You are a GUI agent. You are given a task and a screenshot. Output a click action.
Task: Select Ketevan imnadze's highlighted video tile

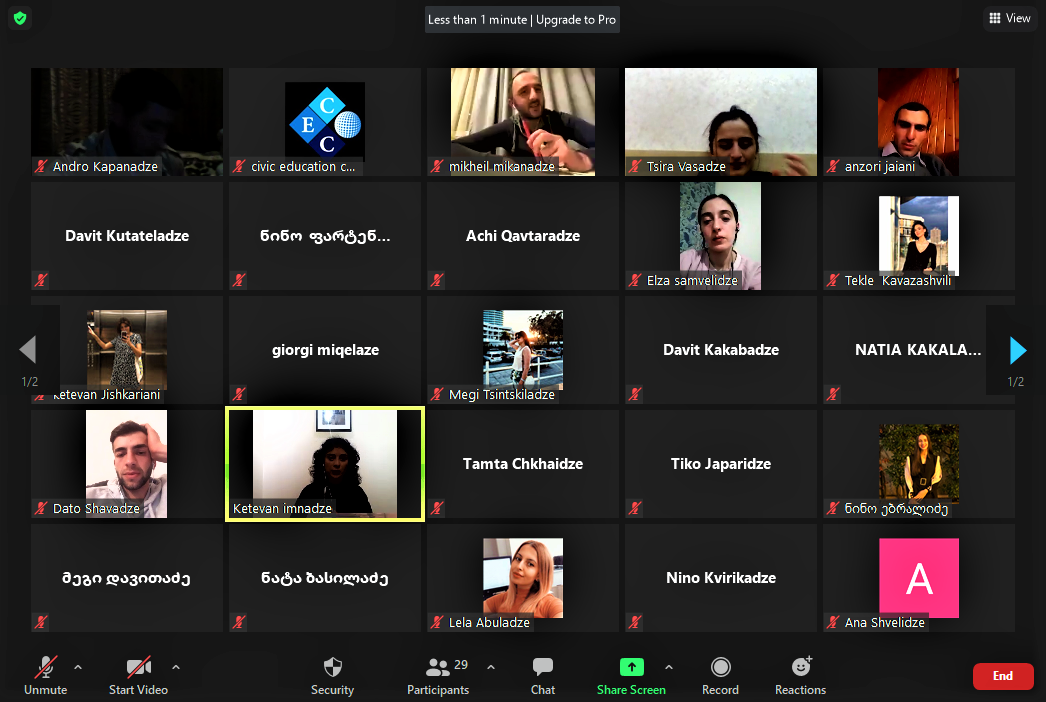[x=325, y=463]
